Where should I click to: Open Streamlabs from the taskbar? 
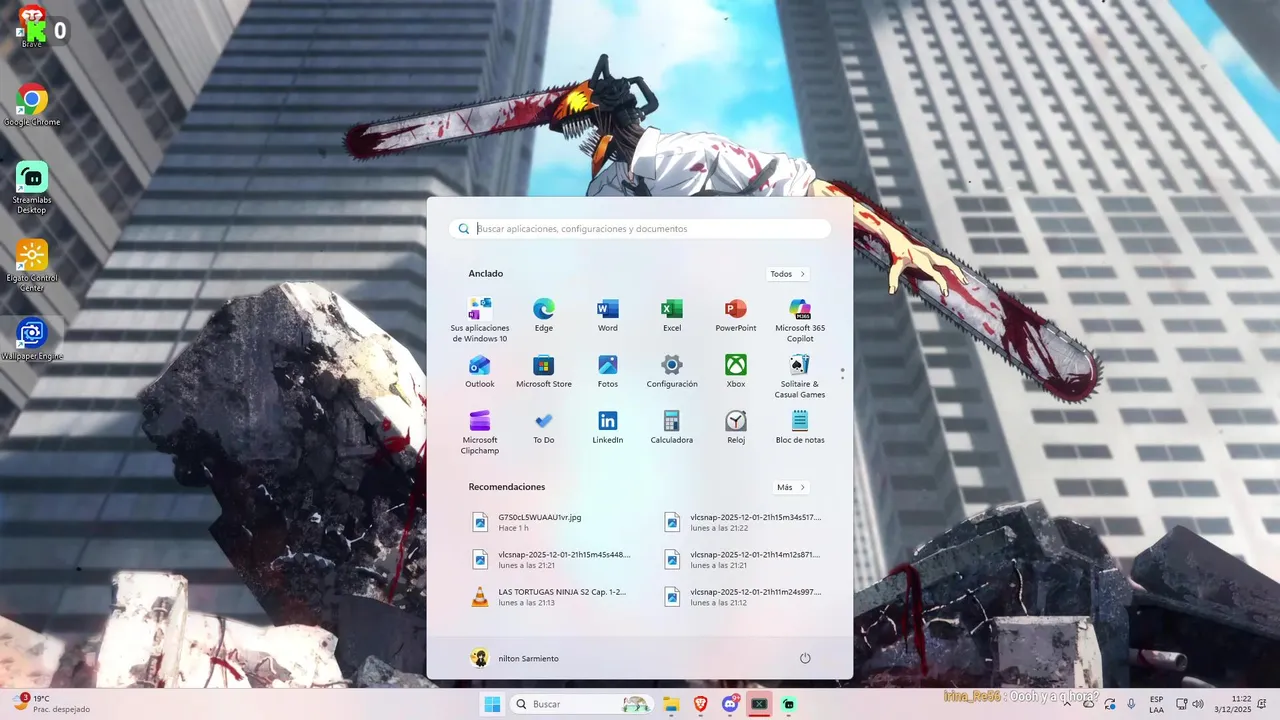(x=789, y=704)
